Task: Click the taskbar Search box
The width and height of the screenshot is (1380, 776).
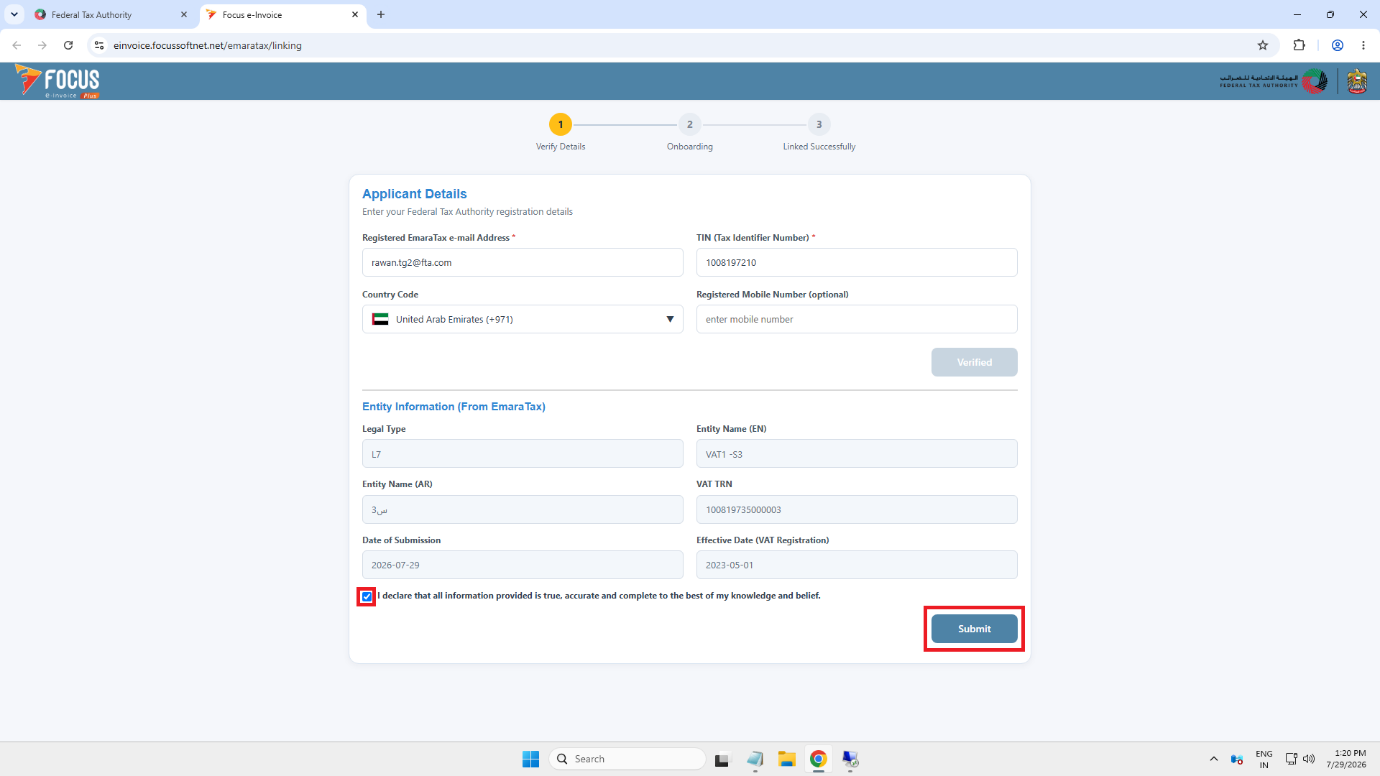Action: pyautogui.click(x=626, y=759)
